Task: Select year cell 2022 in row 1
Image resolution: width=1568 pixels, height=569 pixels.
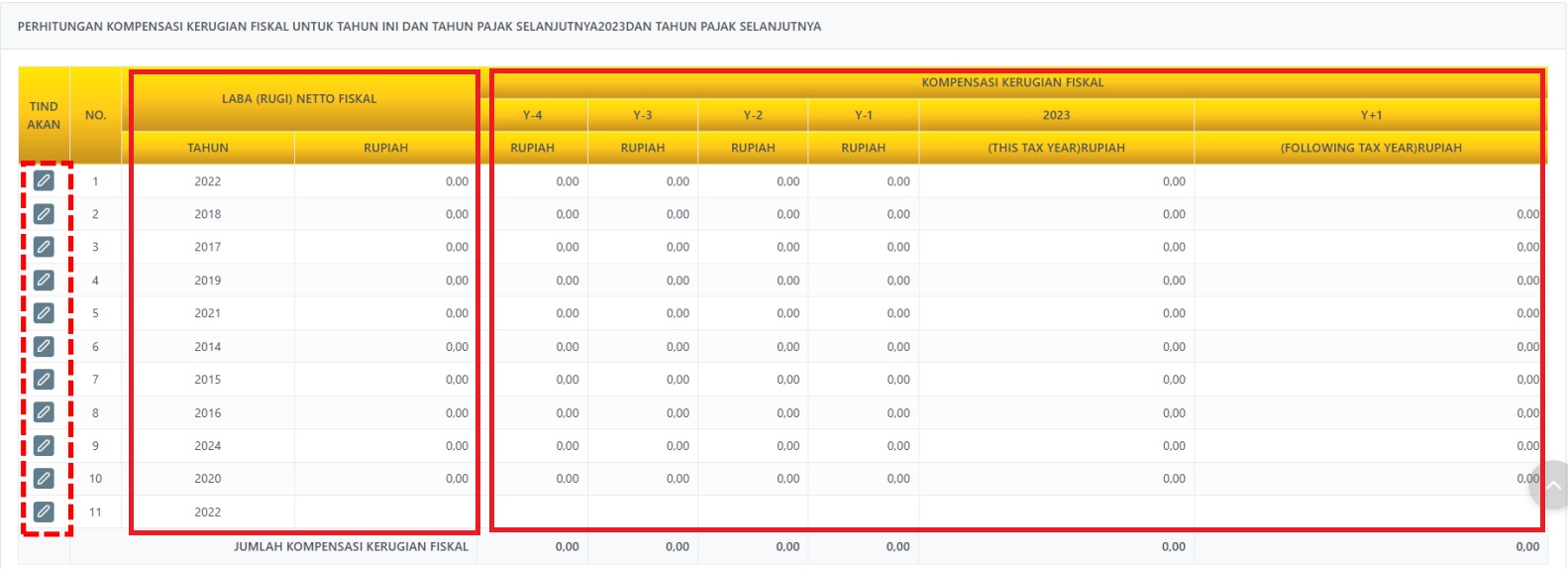Action: click(x=208, y=181)
